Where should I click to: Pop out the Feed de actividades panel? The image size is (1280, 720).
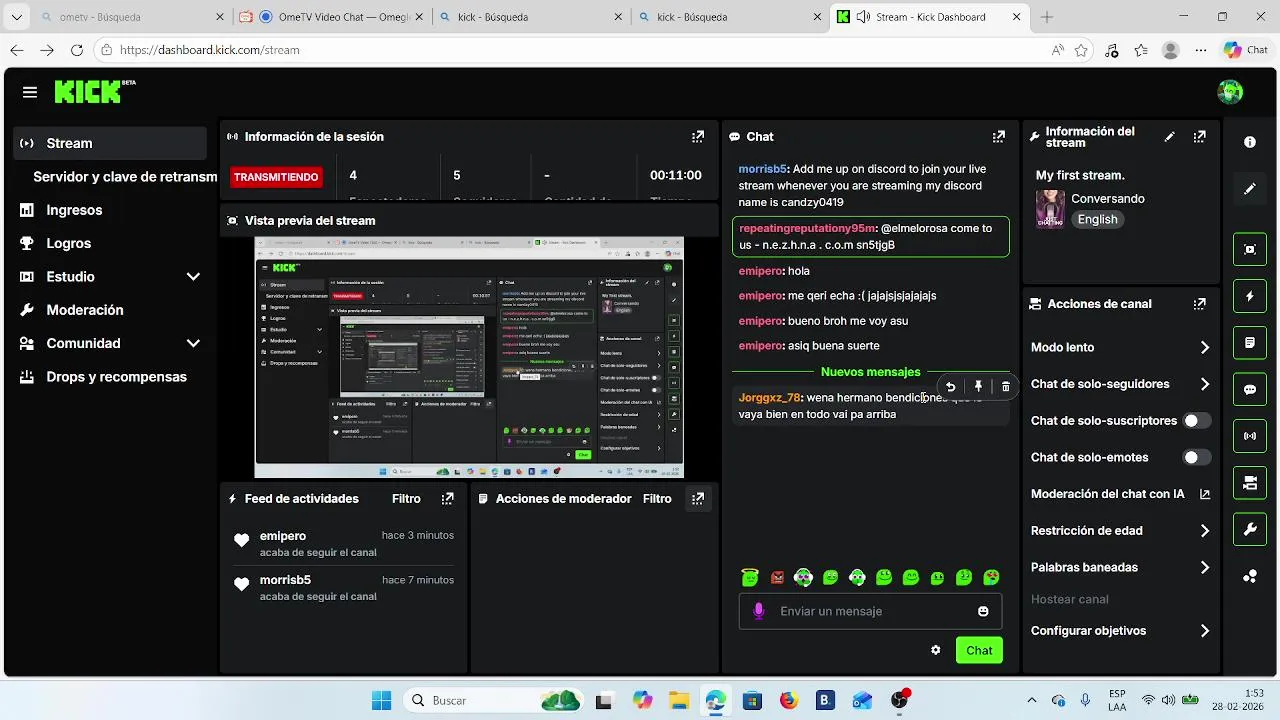click(x=448, y=499)
